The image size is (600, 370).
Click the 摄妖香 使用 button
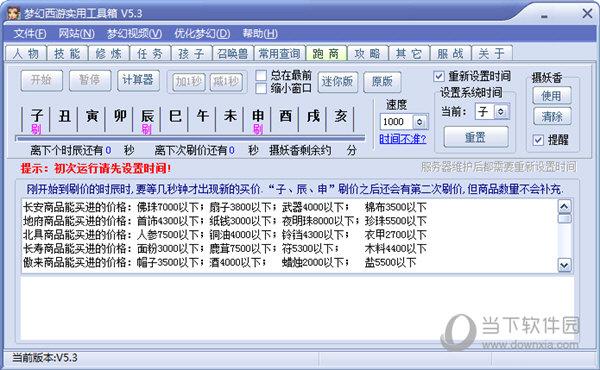coord(551,96)
